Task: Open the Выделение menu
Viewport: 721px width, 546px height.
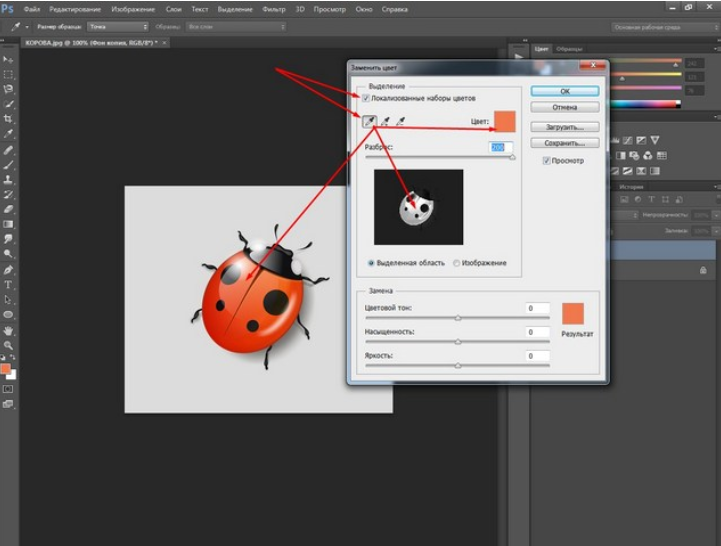Action: 235,9
